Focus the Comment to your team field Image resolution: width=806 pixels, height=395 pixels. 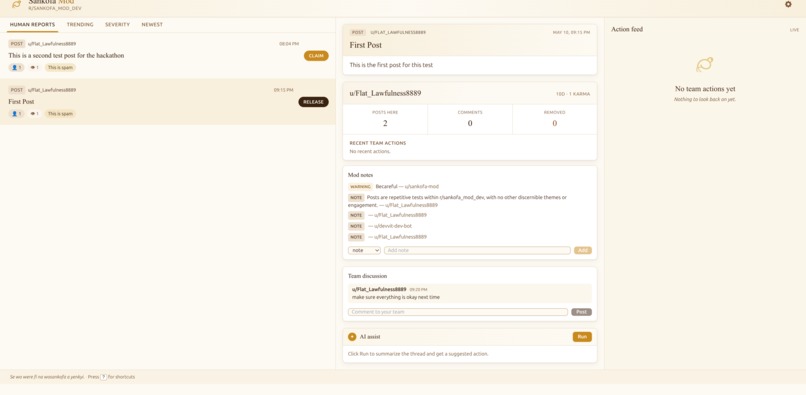[x=458, y=312]
